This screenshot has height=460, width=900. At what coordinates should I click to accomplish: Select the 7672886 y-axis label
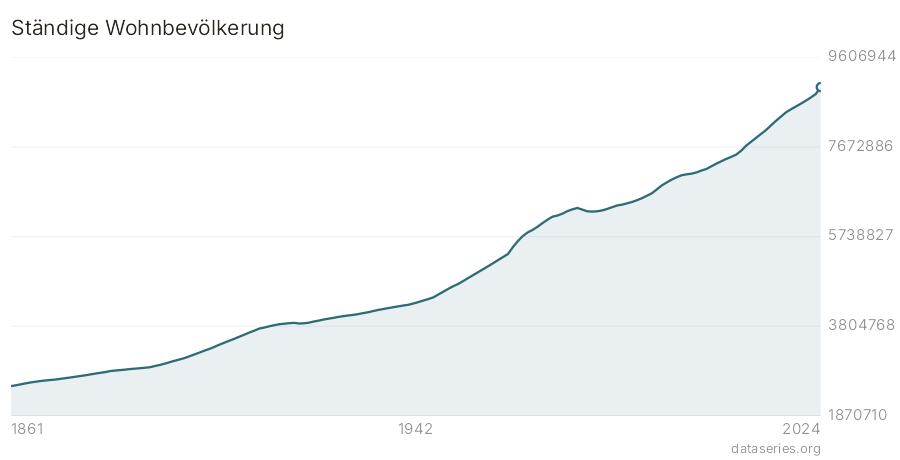point(860,146)
